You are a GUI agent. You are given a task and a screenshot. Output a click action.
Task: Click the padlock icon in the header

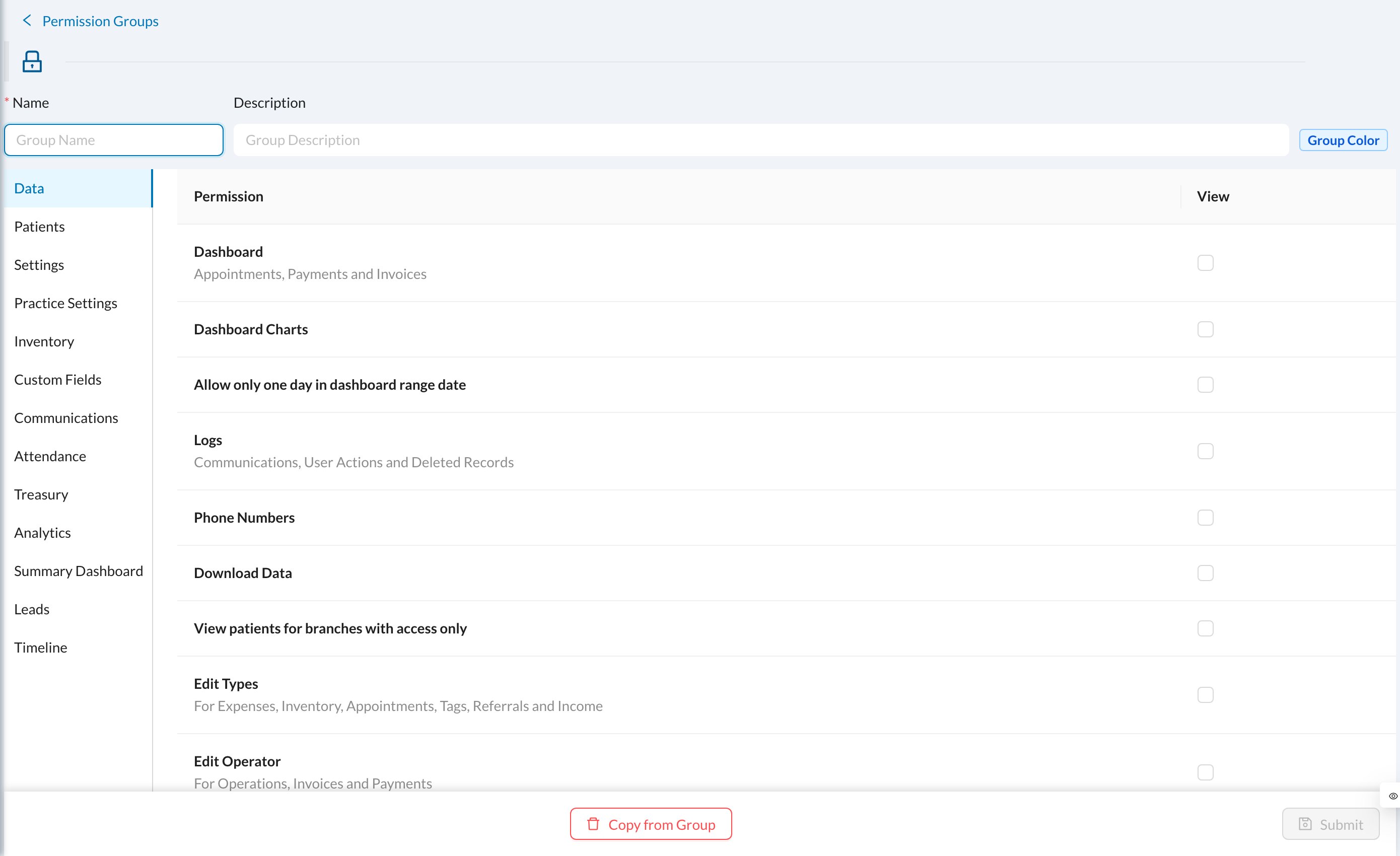coord(32,61)
